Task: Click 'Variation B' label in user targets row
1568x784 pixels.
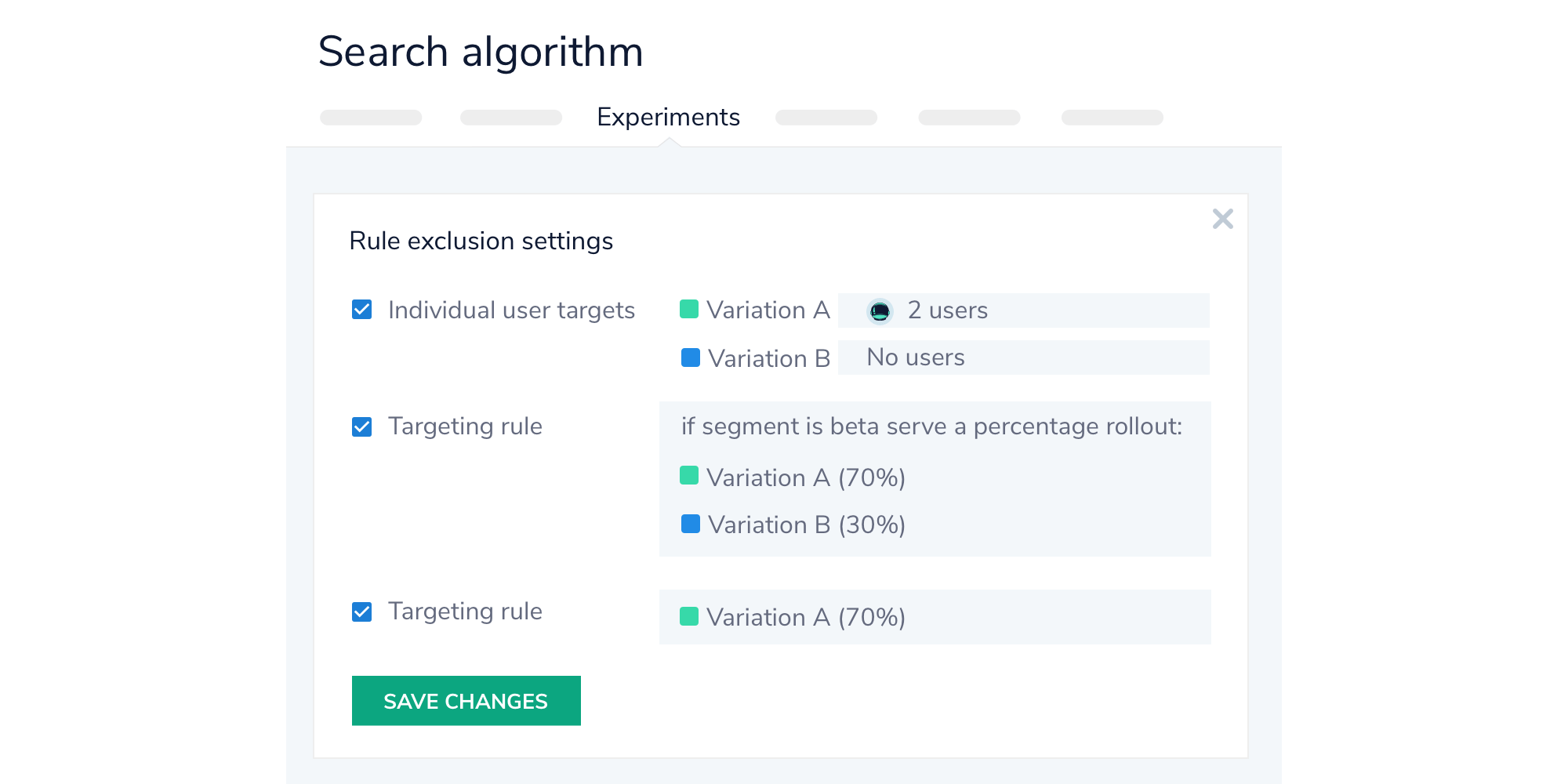Action: 769,358
